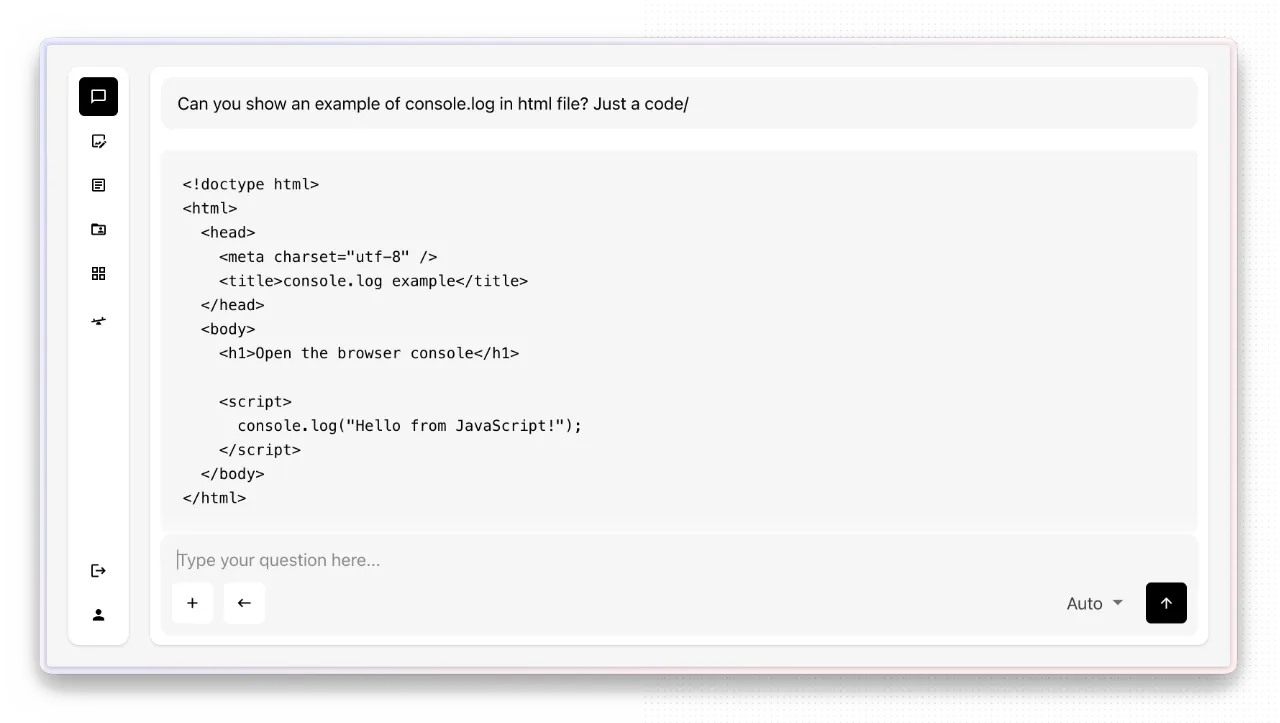This screenshot has height=723, width=1280.
Task: Click the opening "<head>" code line
Action: point(228,232)
